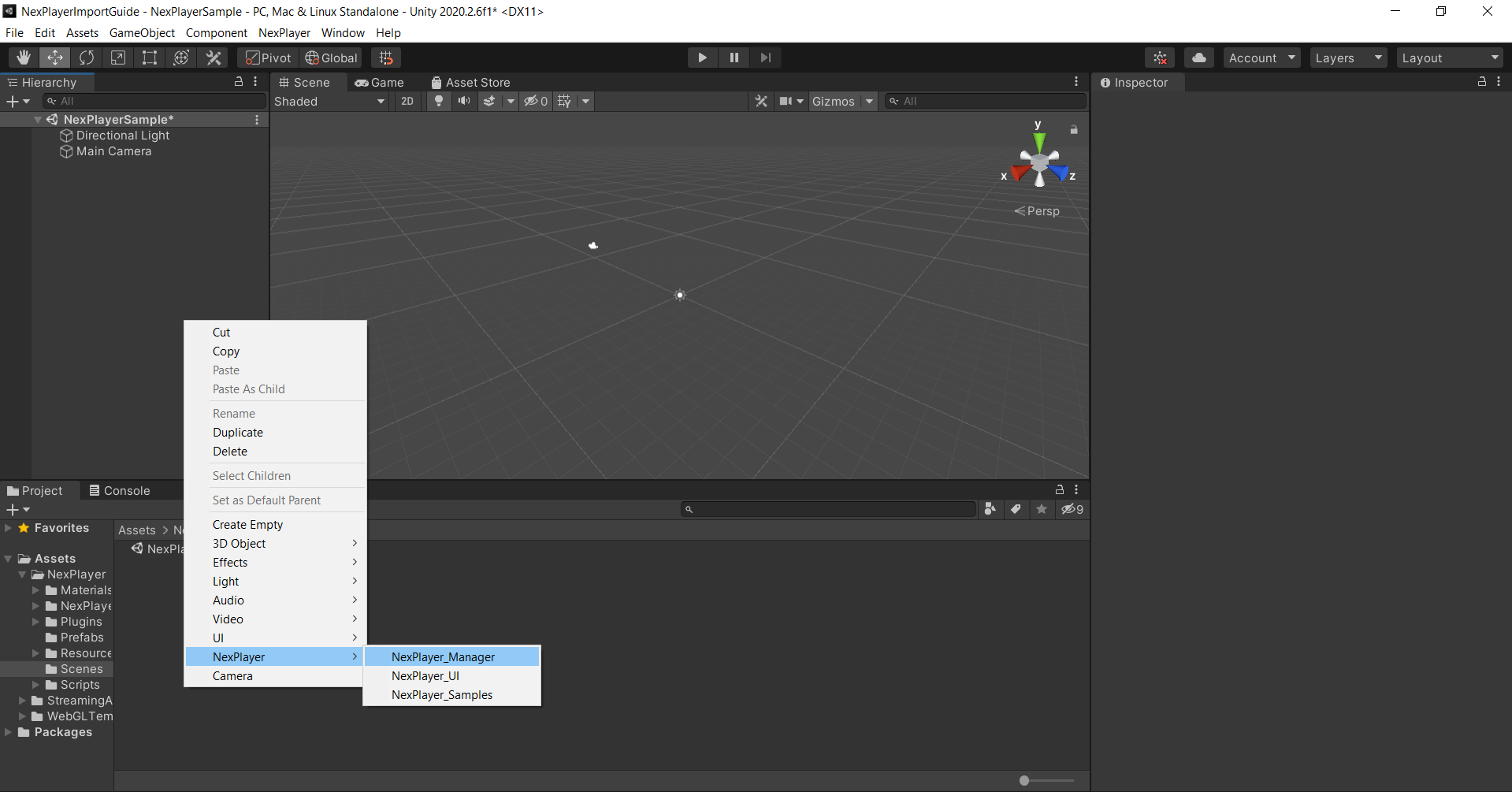Switch to the Asset Store tab
This screenshot has width=1512, height=792.
click(x=470, y=82)
